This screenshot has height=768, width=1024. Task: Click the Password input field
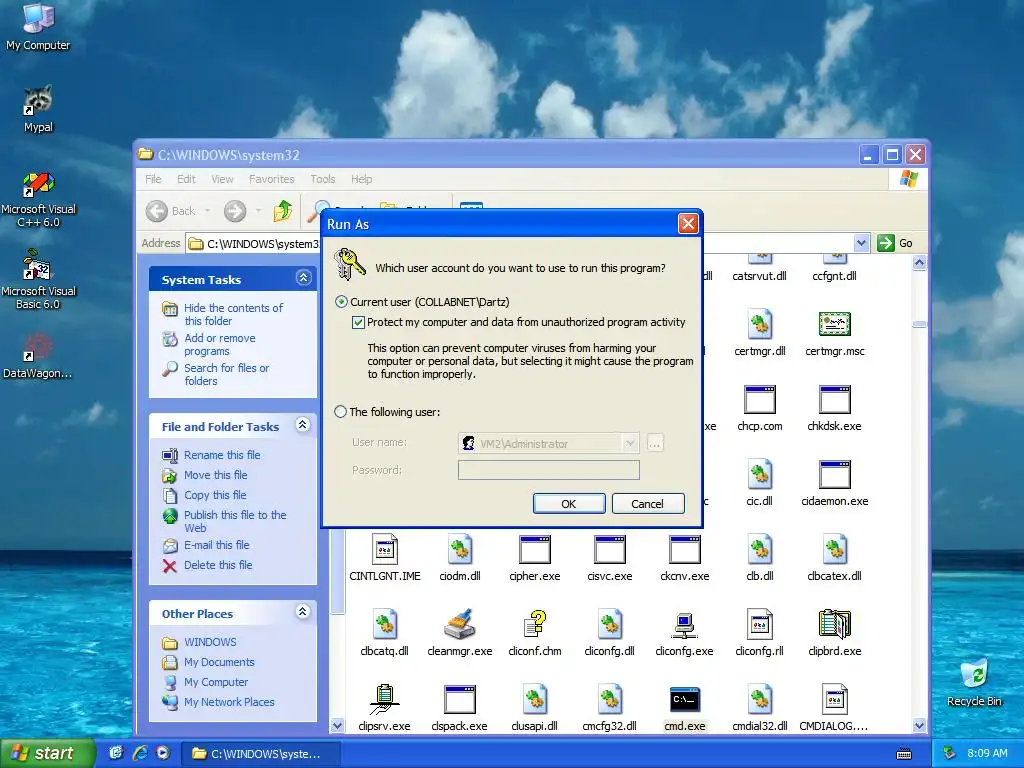coord(549,470)
